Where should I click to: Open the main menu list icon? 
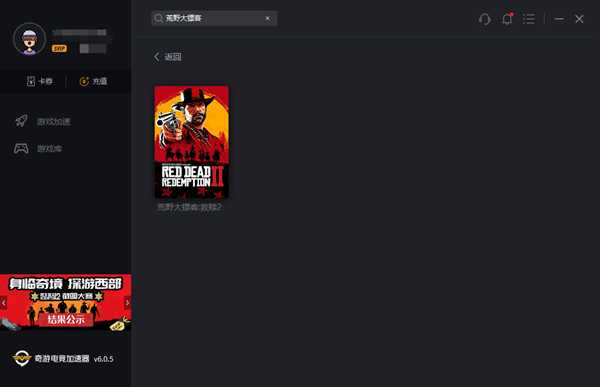click(529, 19)
